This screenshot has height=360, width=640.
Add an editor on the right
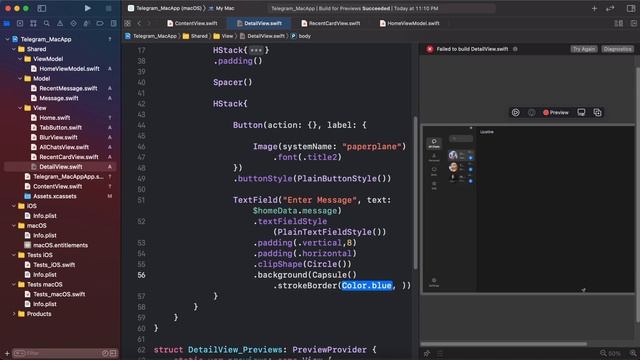coord(633,24)
